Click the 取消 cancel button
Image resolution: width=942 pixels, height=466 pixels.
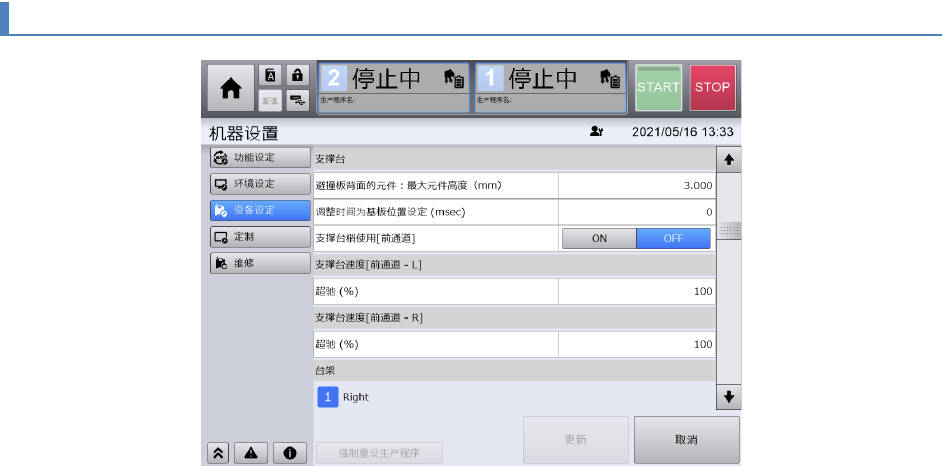pos(687,440)
